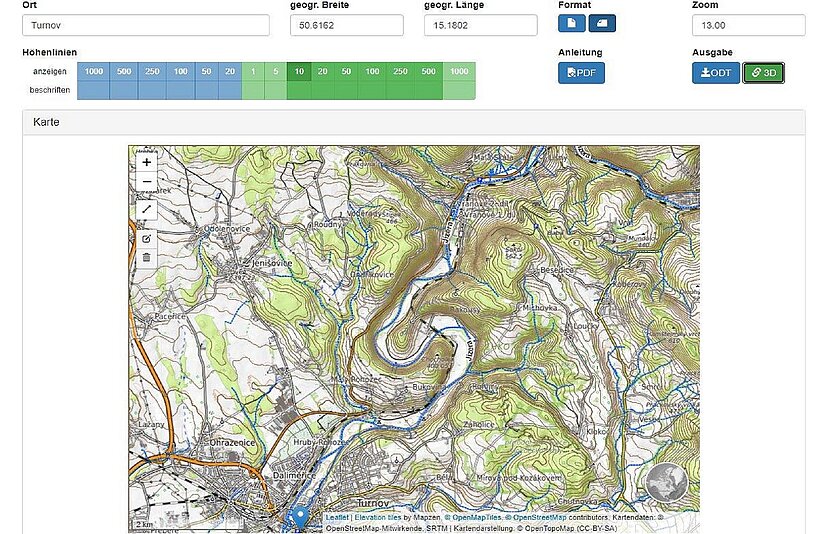Toggle the blue 1000 contour line interval
This screenshot has width=840, height=534.
coord(94,72)
